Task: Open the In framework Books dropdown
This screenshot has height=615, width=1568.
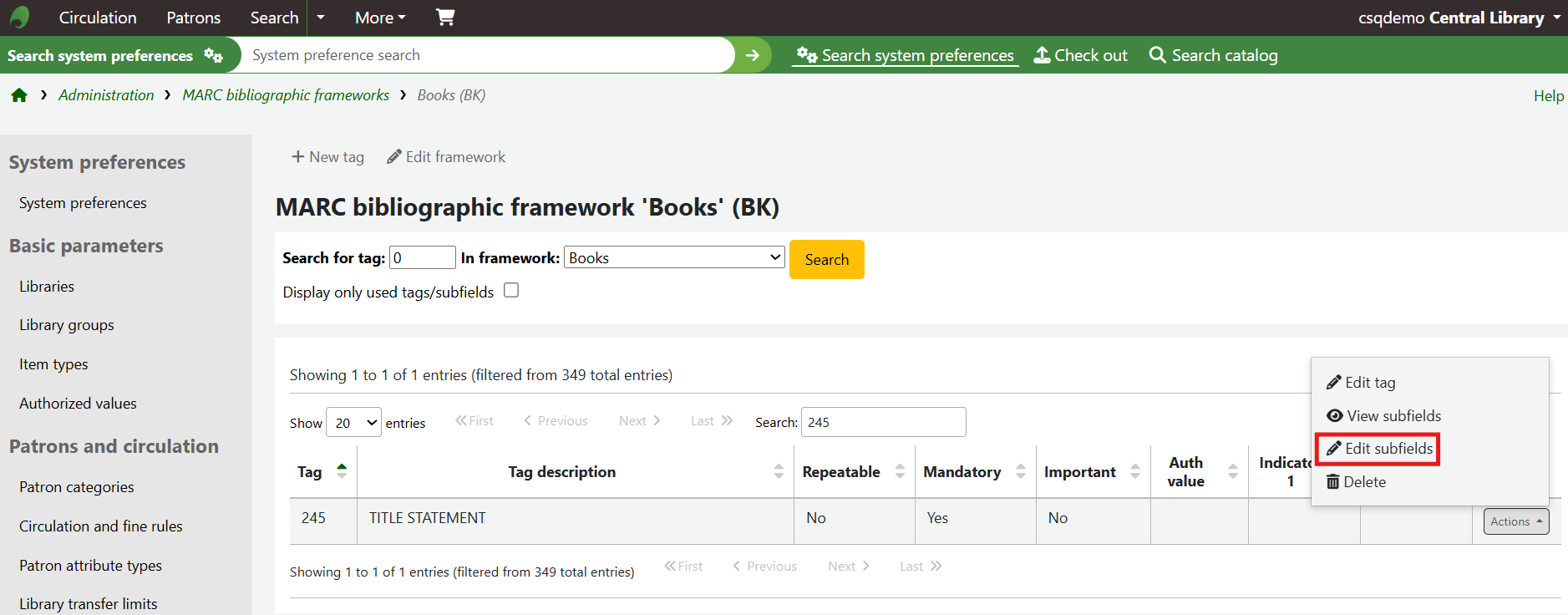Action: [674, 258]
